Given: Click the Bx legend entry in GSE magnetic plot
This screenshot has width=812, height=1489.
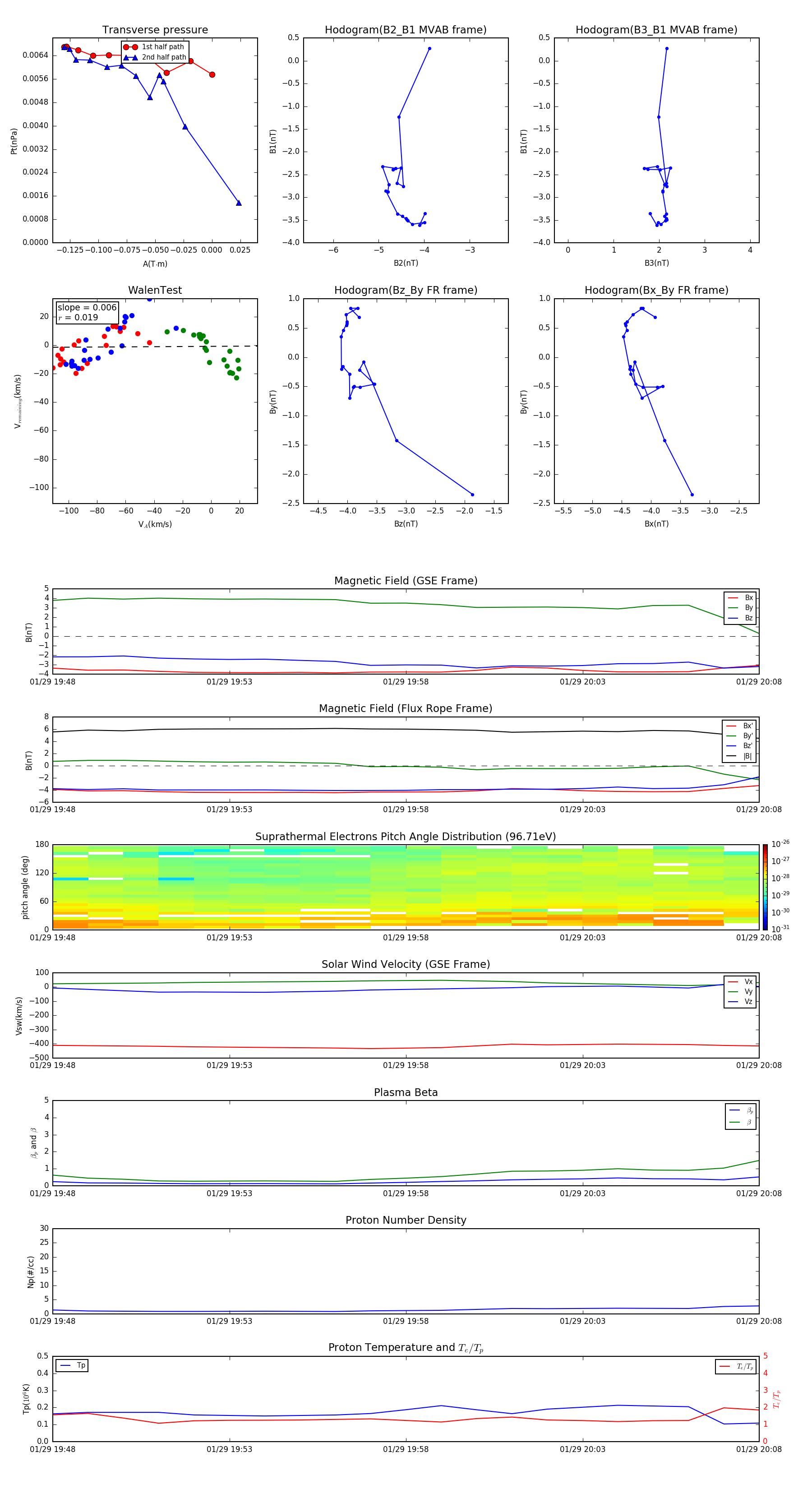Looking at the screenshot, I should coord(740,598).
